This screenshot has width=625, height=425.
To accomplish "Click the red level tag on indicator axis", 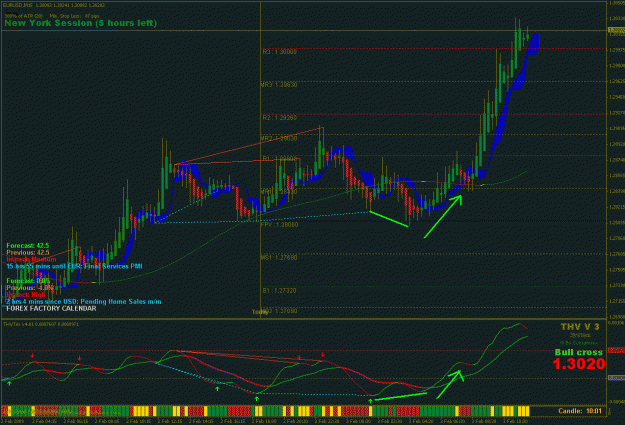I will [x=616, y=350].
